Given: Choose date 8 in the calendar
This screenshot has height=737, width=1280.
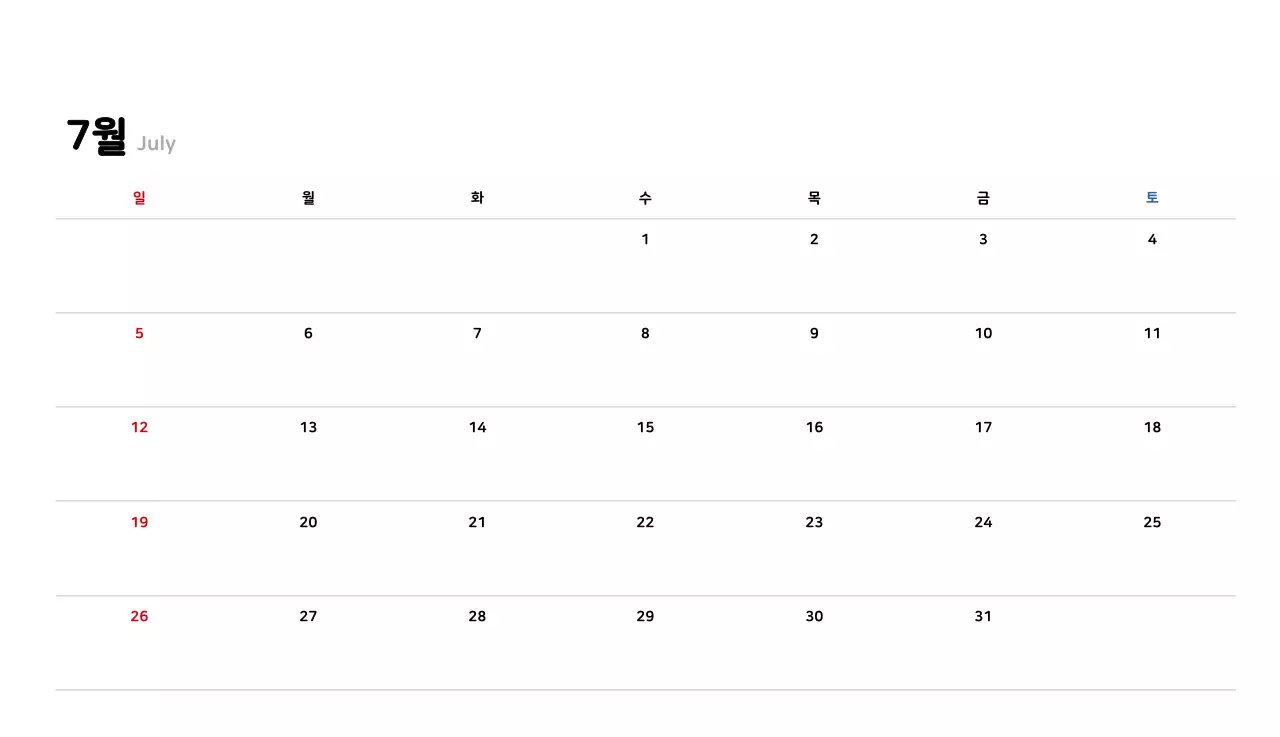Looking at the screenshot, I should (645, 333).
